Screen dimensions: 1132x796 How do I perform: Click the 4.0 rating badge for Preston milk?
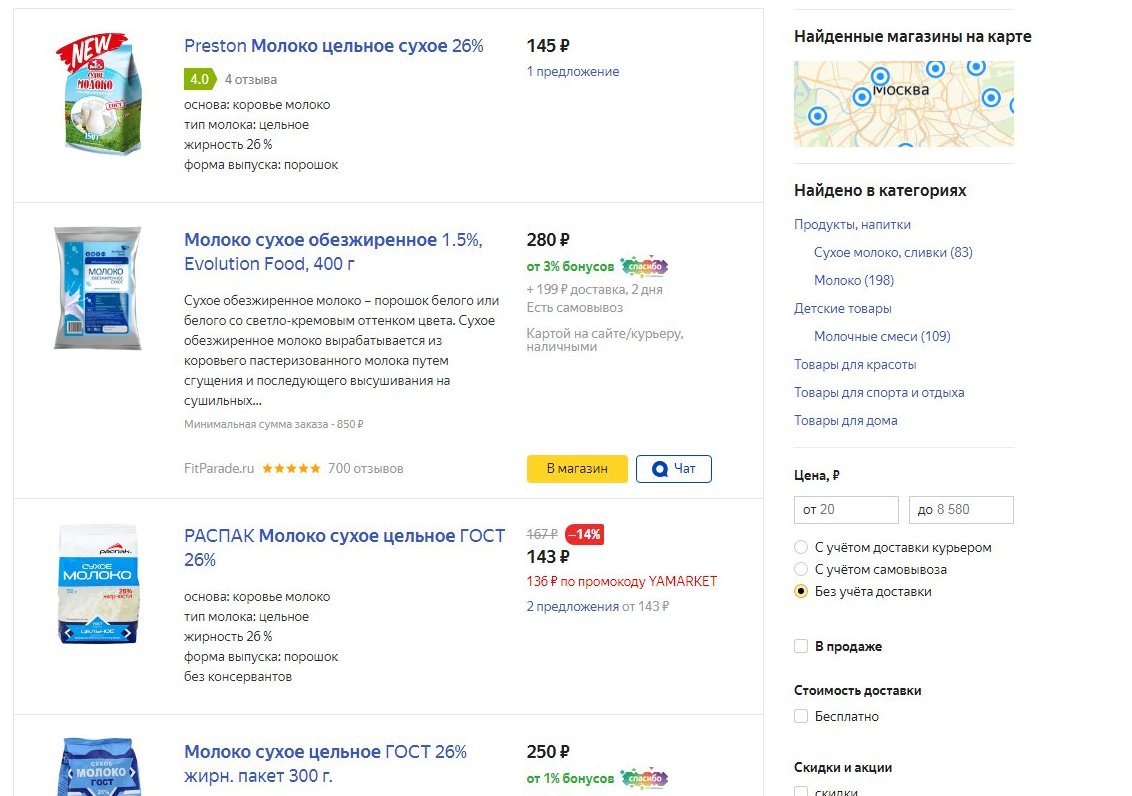click(x=199, y=79)
